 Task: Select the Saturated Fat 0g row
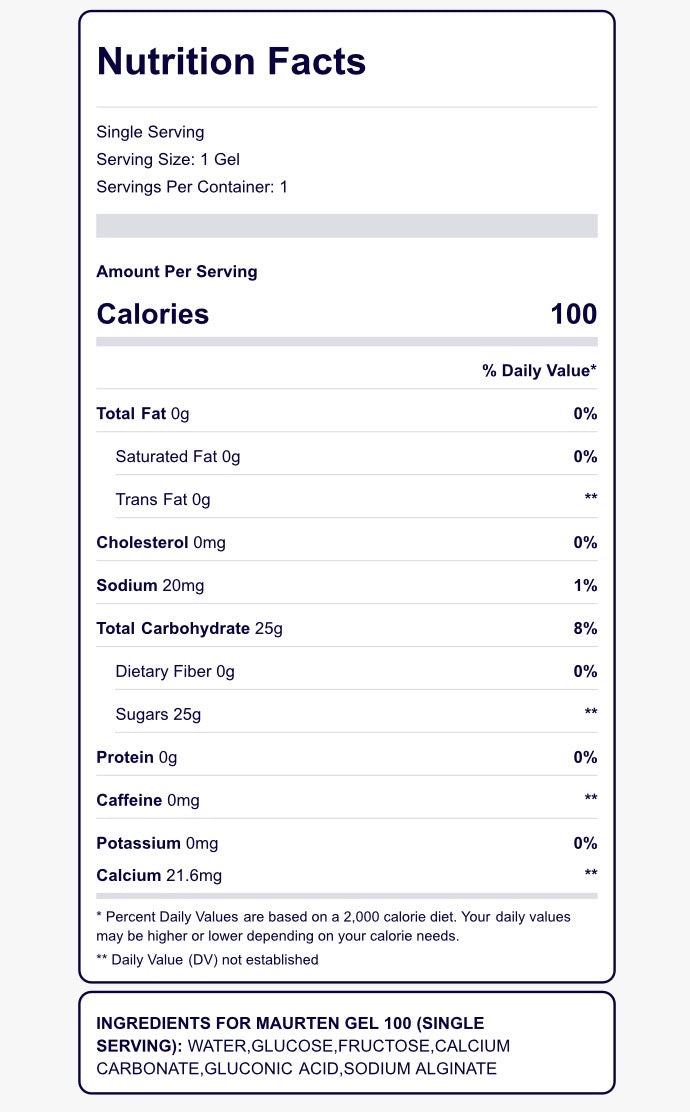click(347, 456)
